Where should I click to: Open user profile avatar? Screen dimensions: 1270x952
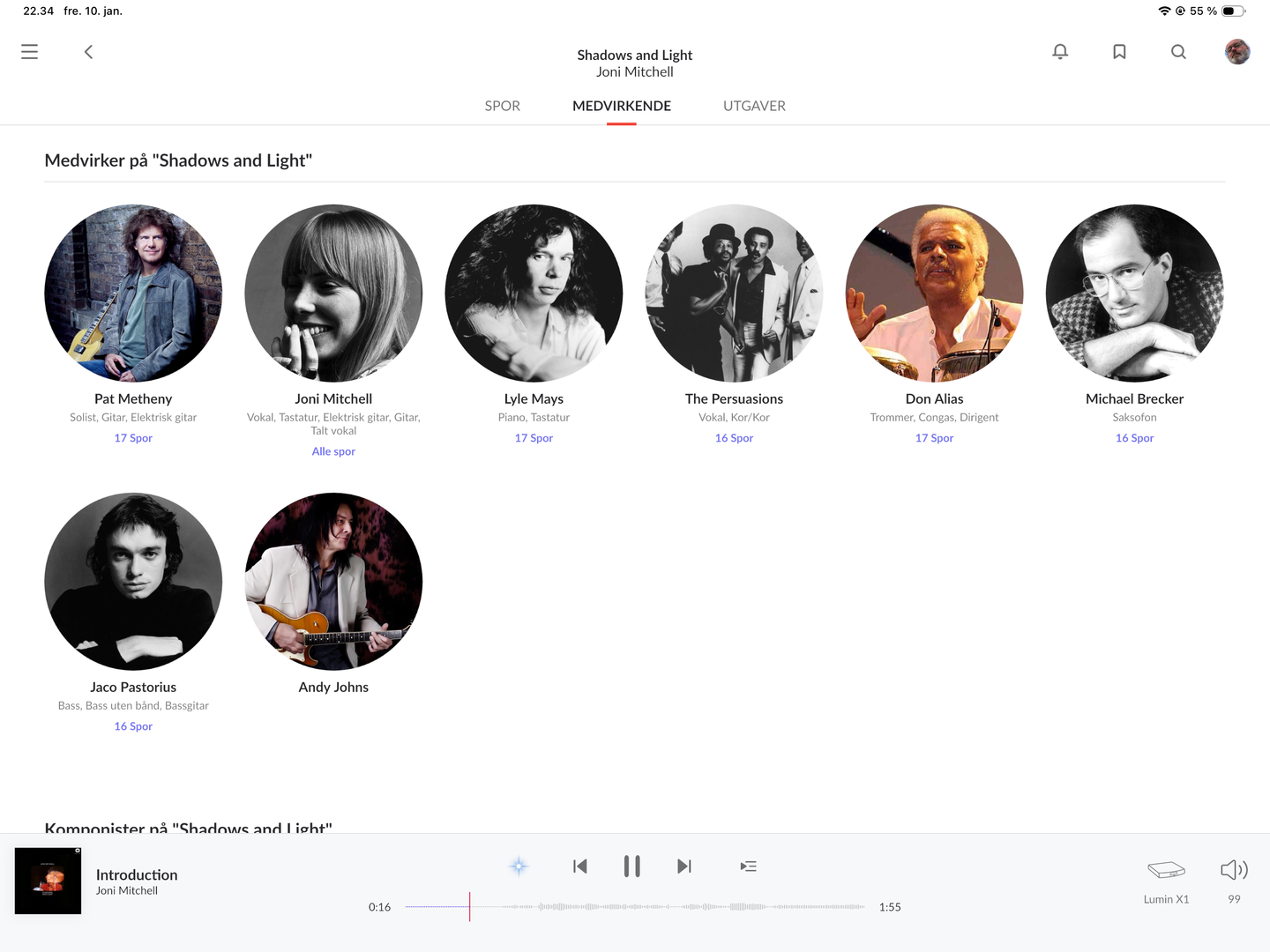point(1237,52)
